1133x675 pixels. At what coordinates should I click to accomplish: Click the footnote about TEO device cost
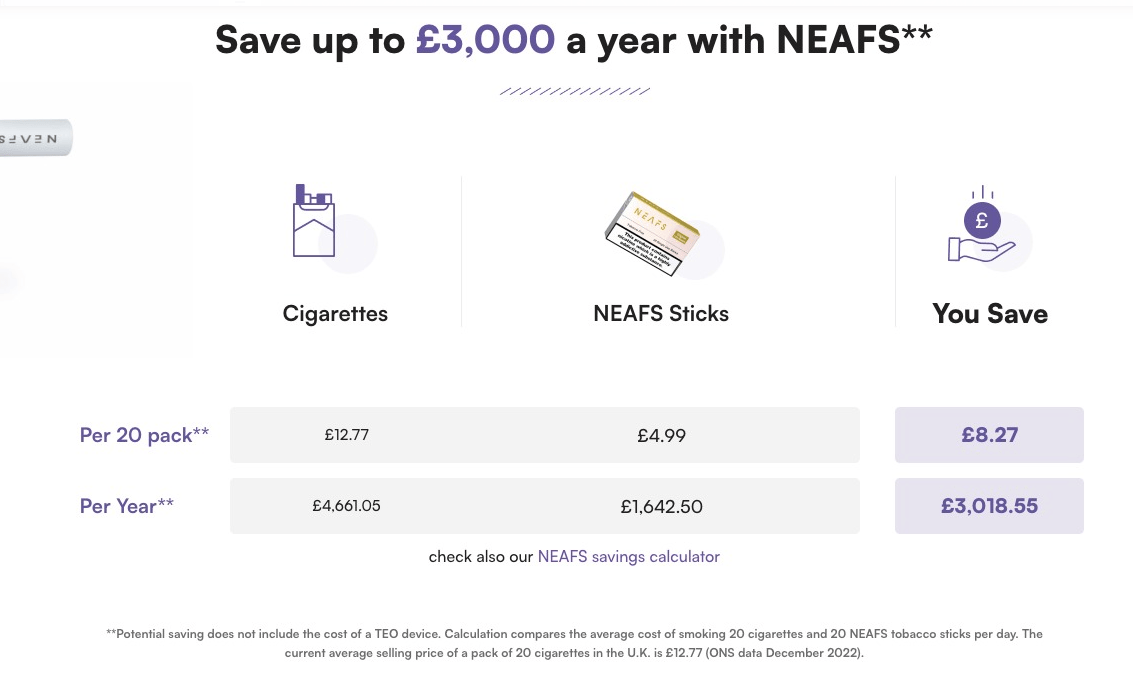pos(574,643)
